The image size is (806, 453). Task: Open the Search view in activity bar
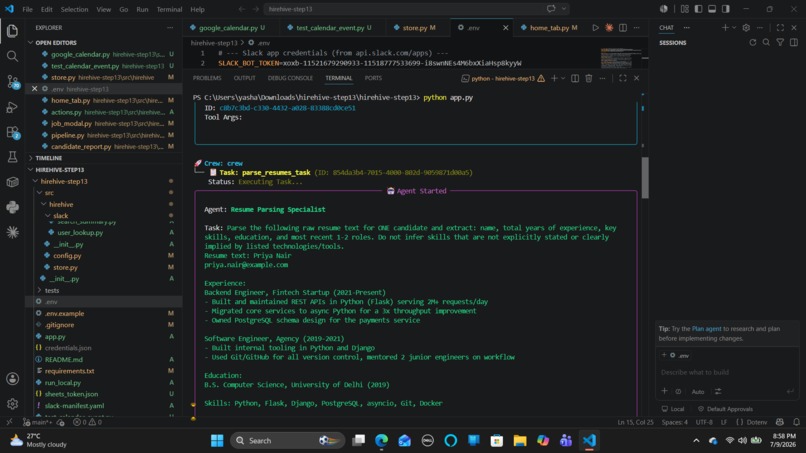pos(12,56)
